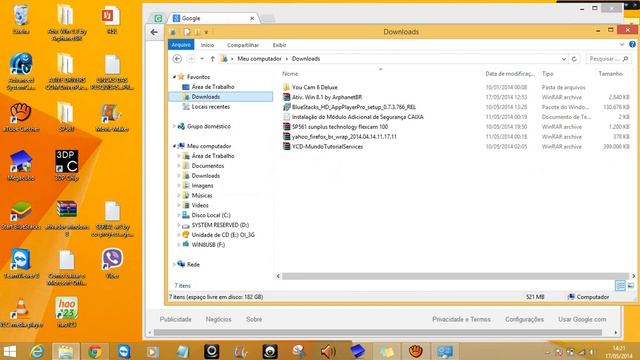The image size is (640, 360).
Task: Click the Explorer file list horizontal scrollbar
Action: tap(455, 276)
